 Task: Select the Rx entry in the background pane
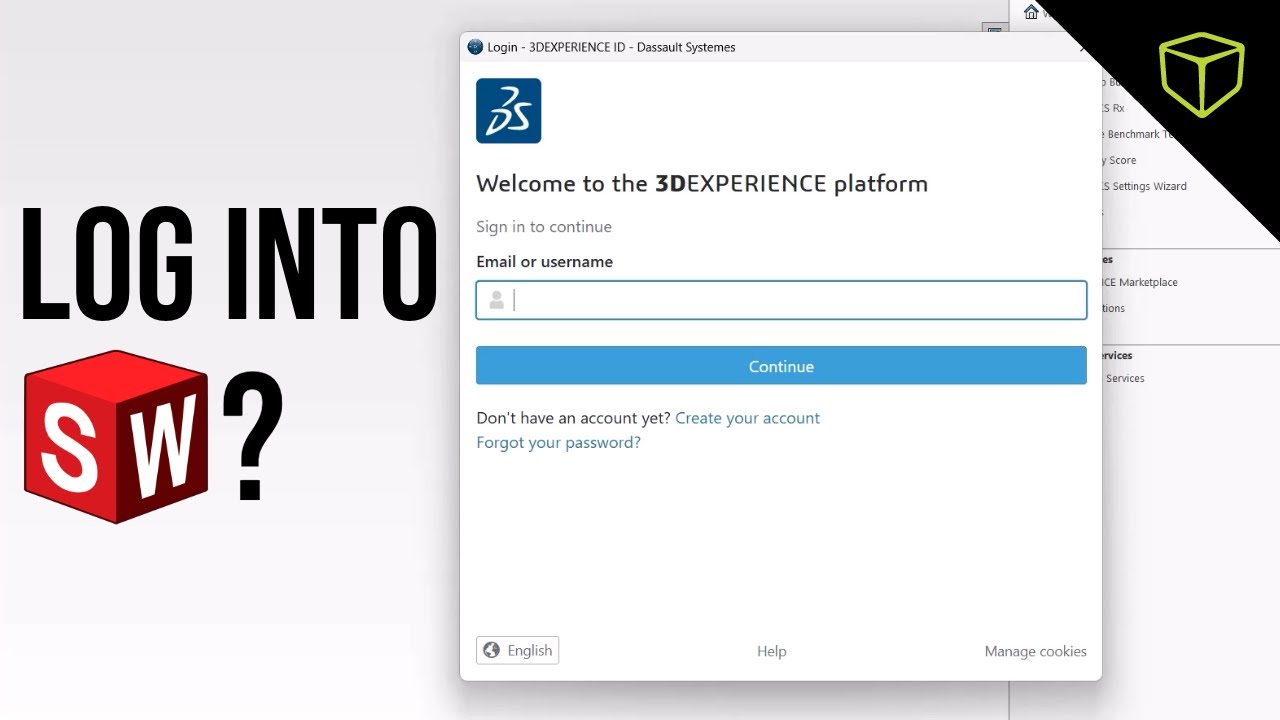pos(1113,108)
